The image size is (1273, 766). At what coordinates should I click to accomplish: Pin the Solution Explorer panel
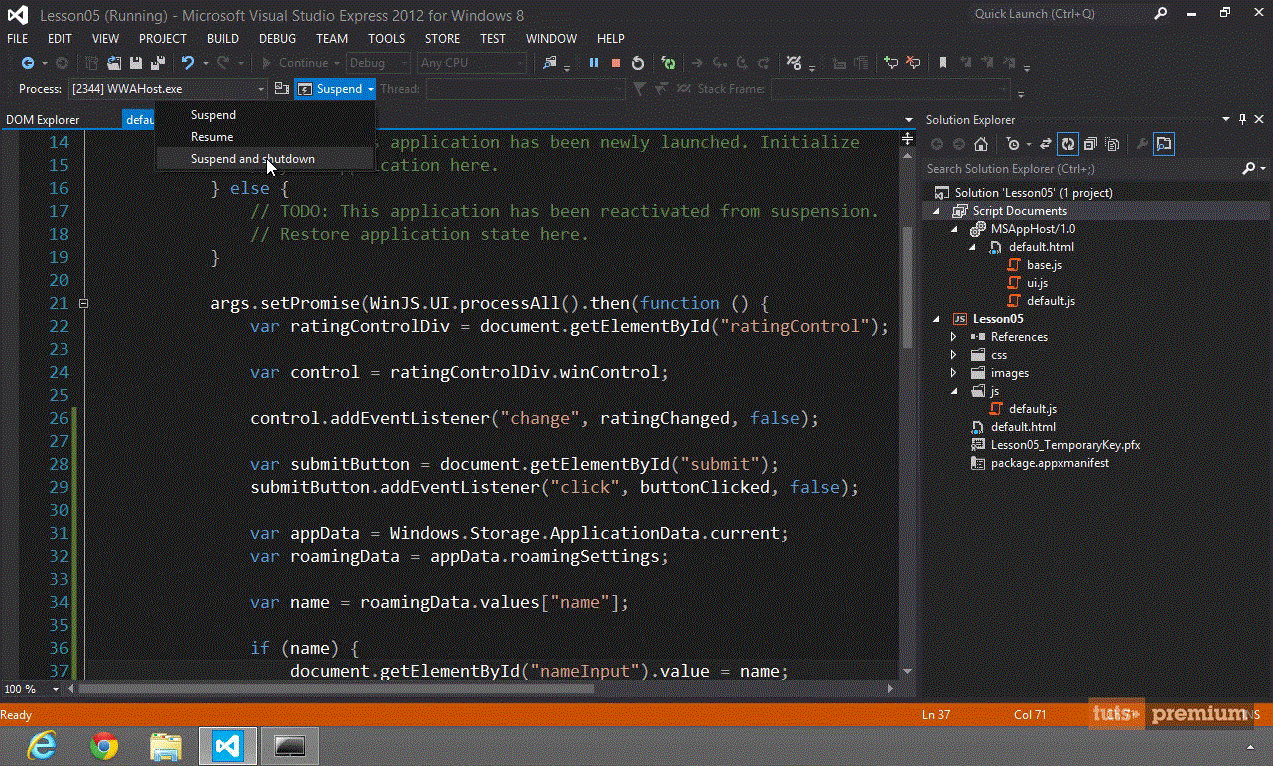1243,119
